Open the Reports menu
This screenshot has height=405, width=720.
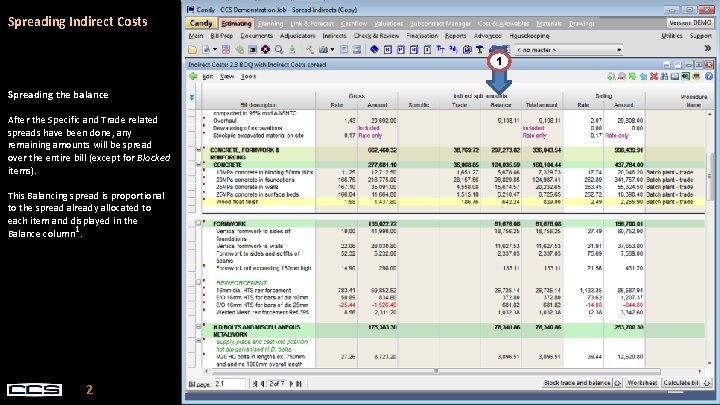pos(456,36)
